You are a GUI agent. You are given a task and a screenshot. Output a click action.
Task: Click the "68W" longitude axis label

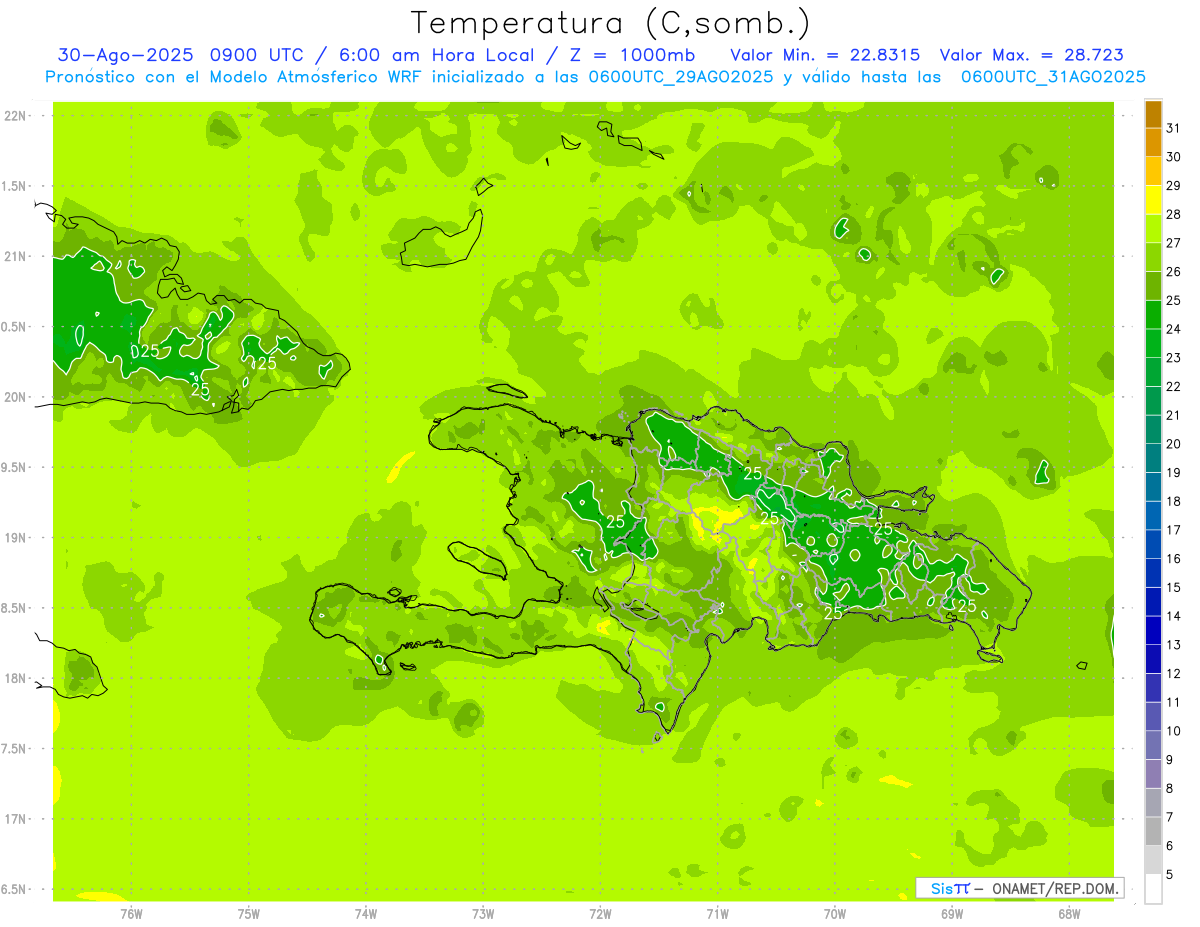click(x=1069, y=913)
